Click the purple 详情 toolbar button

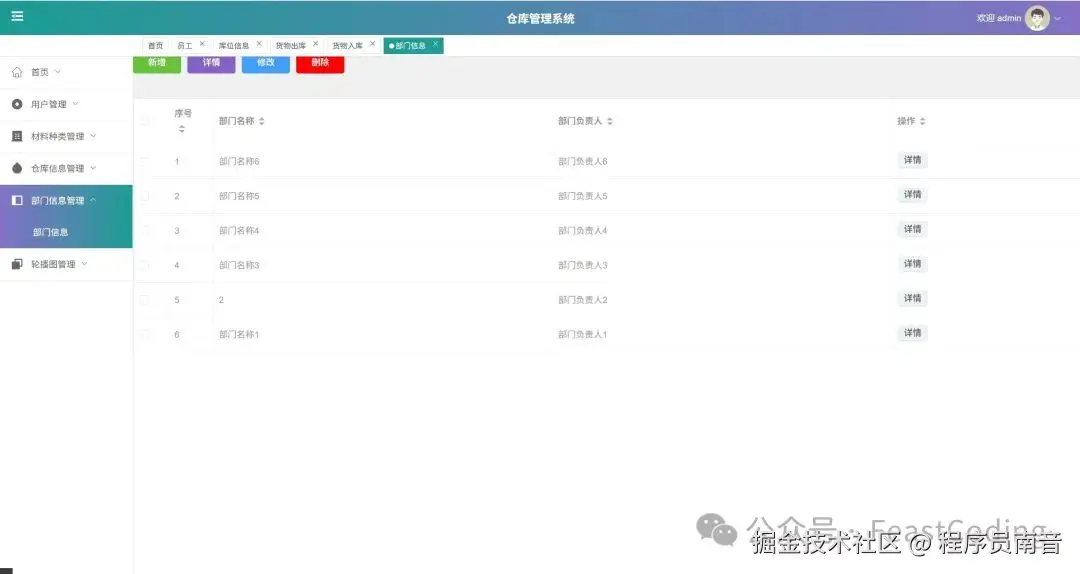[211, 64]
